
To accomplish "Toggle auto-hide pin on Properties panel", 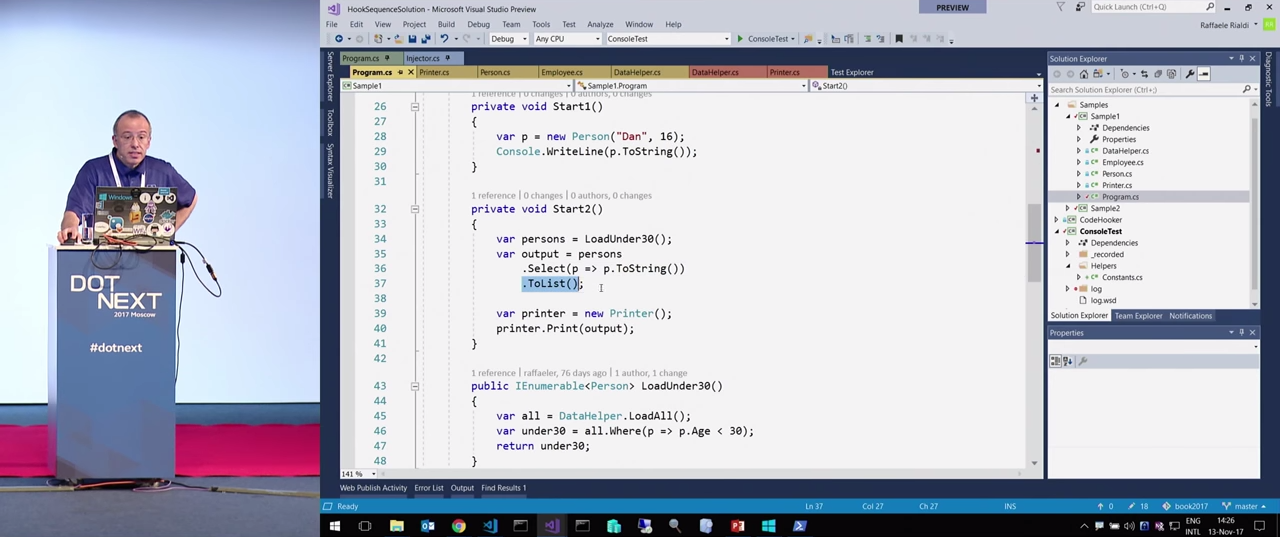I will (1241, 333).
